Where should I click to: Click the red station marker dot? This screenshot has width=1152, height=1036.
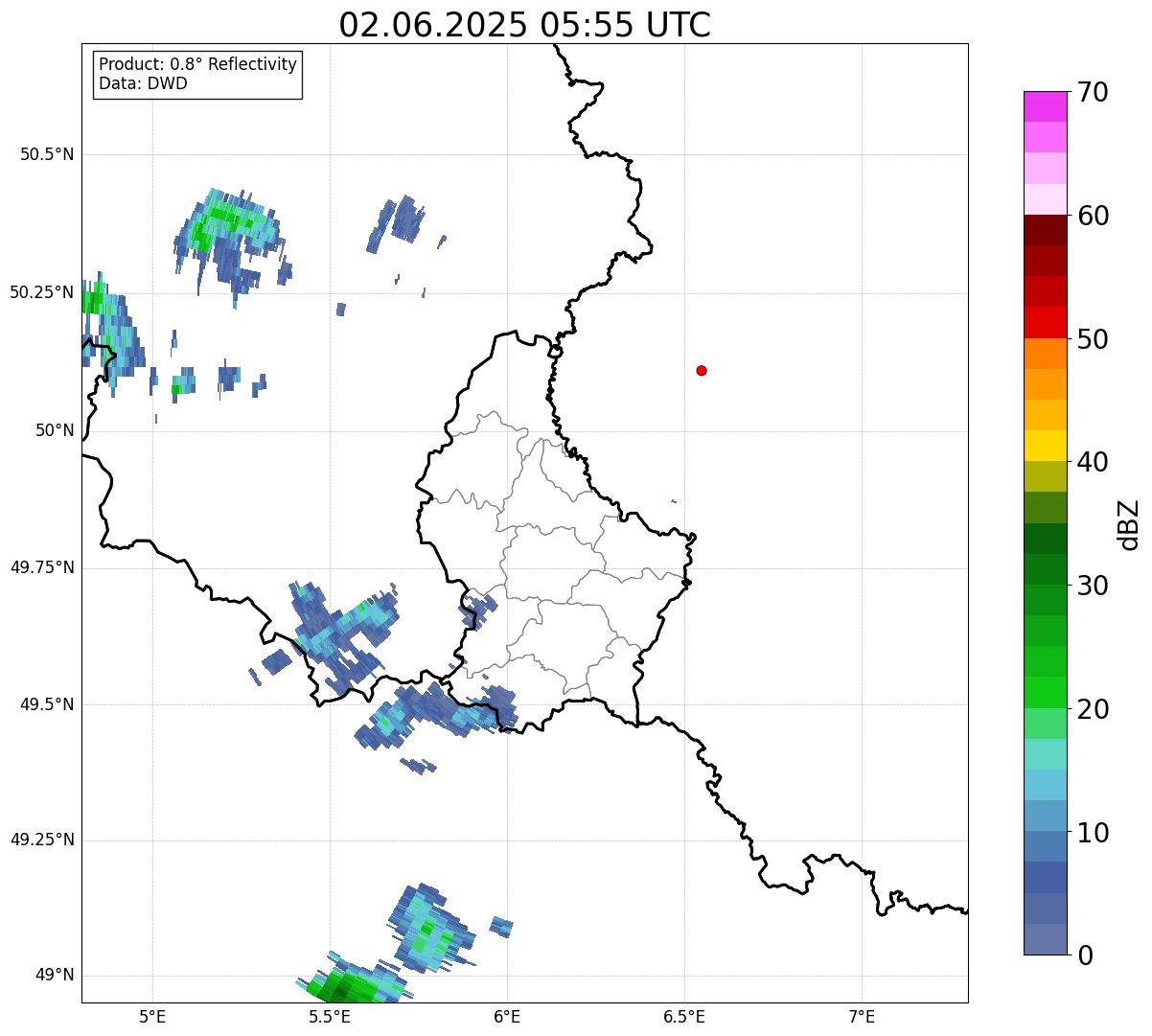[x=702, y=370]
